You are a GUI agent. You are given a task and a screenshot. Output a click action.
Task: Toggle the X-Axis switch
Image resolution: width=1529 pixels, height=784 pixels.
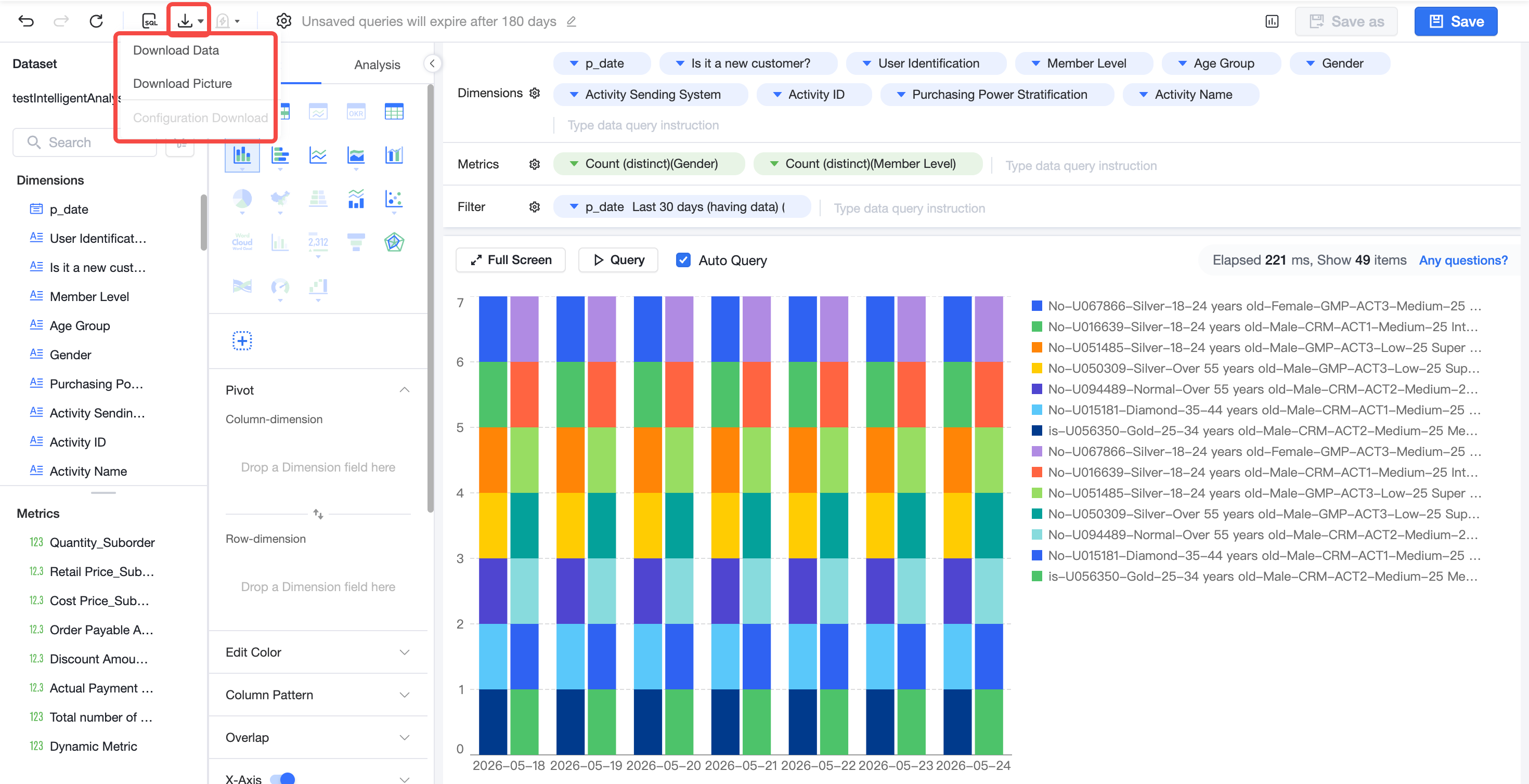282,778
